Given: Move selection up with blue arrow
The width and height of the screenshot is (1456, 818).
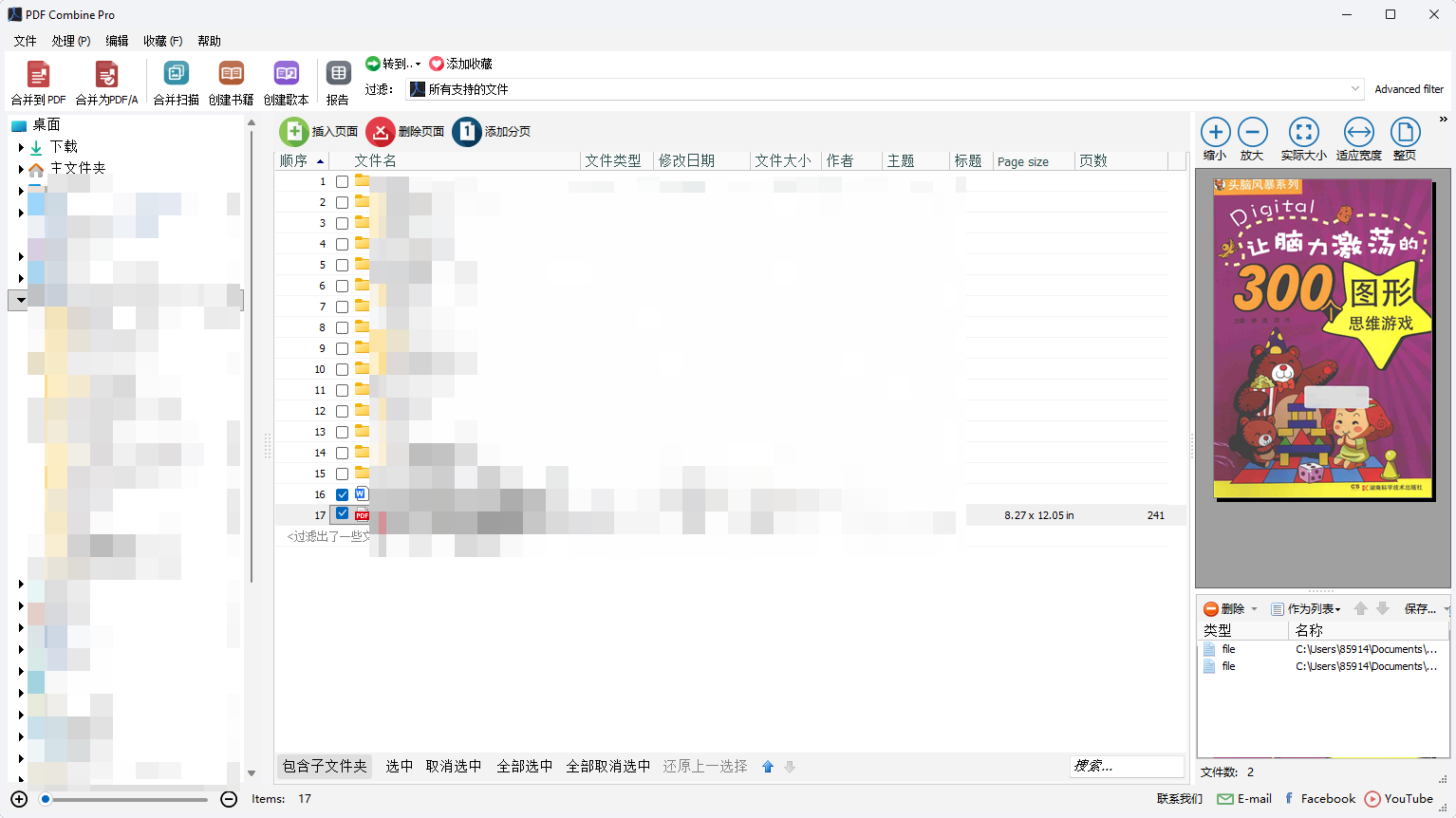Looking at the screenshot, I should click(x=768, y=767).
